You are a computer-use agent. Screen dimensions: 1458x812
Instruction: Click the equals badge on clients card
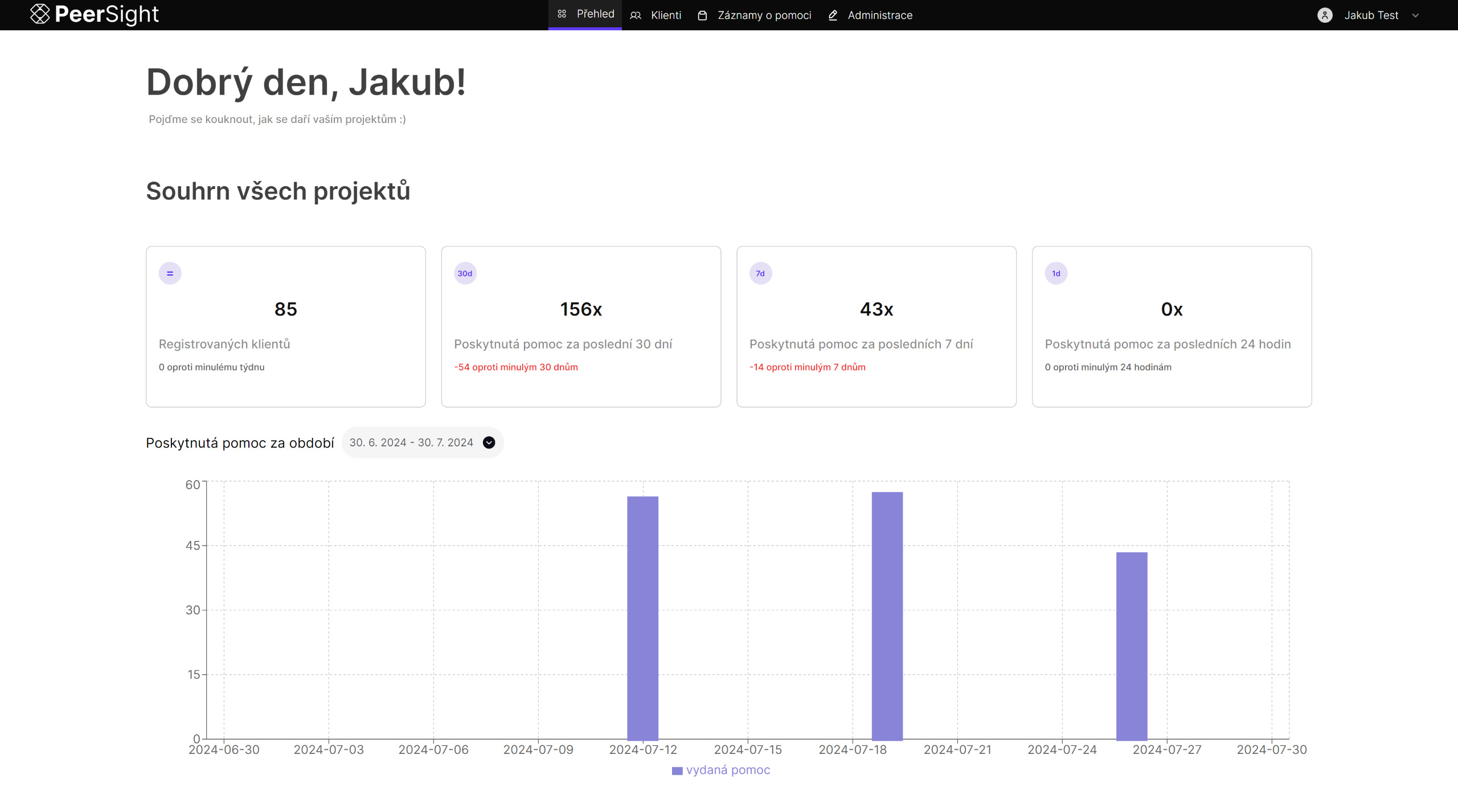[170, 273]
